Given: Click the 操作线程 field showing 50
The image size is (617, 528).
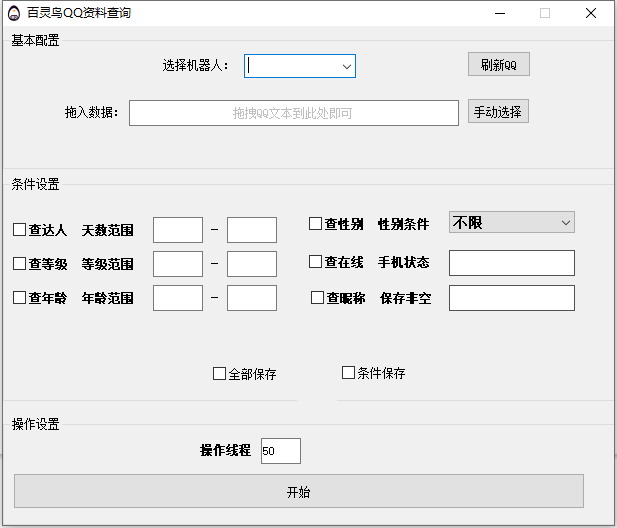Looking at the screenshot, I should click(x=281, y=451).
